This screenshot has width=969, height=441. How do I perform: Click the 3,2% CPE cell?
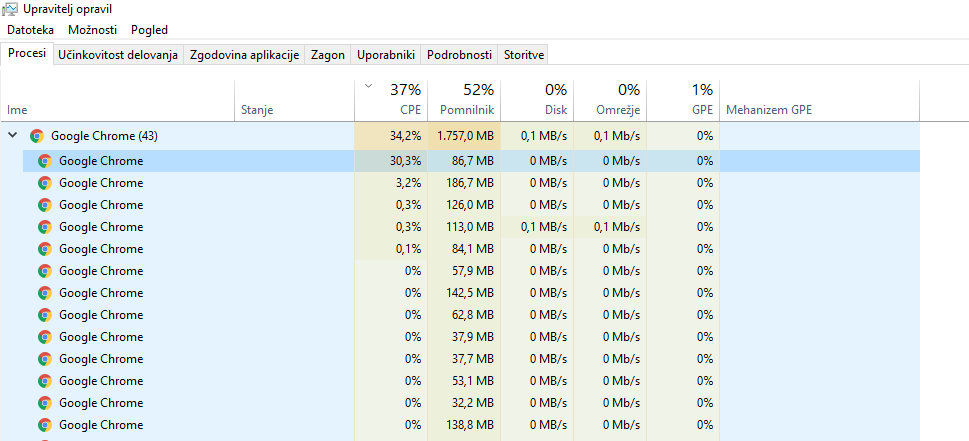coord(391,183)
